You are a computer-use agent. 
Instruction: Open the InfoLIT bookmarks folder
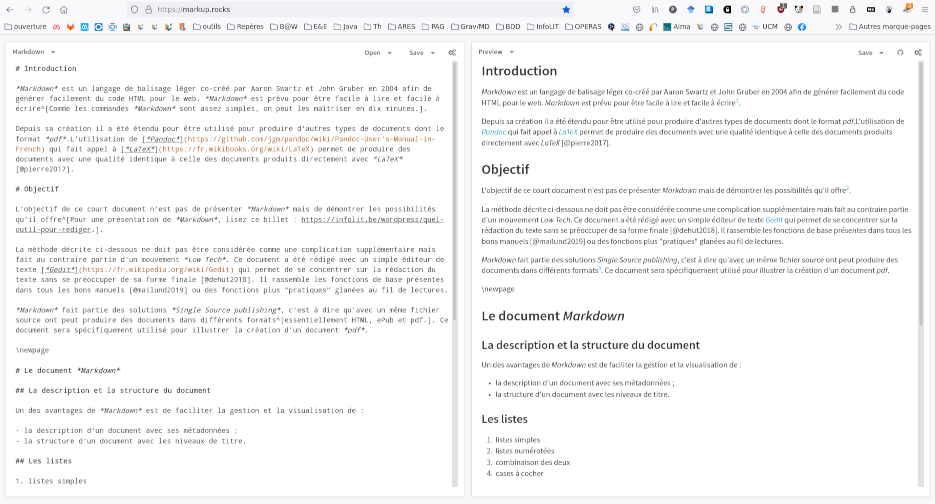click(543, 27)
